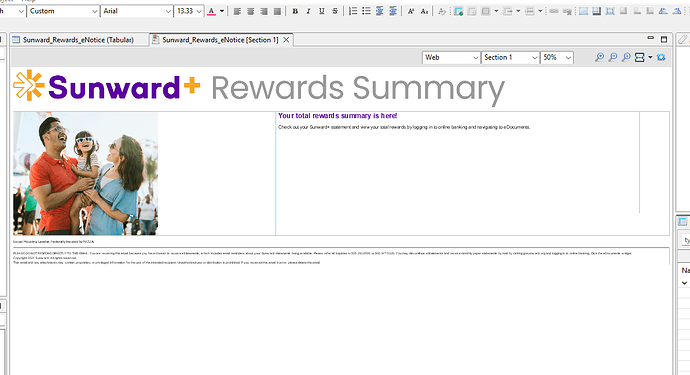Toggle underline formatting
690x375 pixels.
coord(322,11)
